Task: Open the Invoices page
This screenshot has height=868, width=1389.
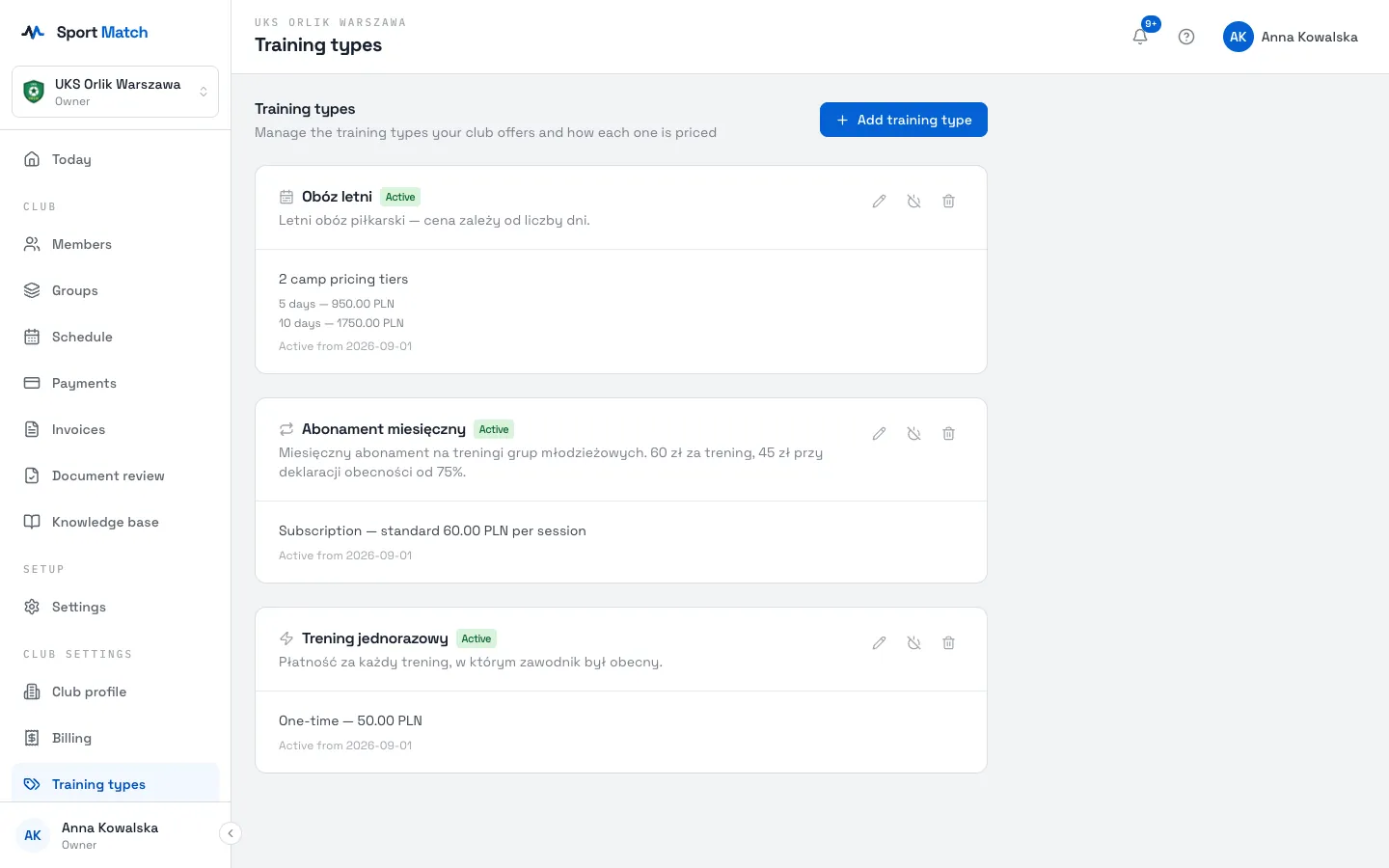Action: pyautogui.click(x=115, y=429)
